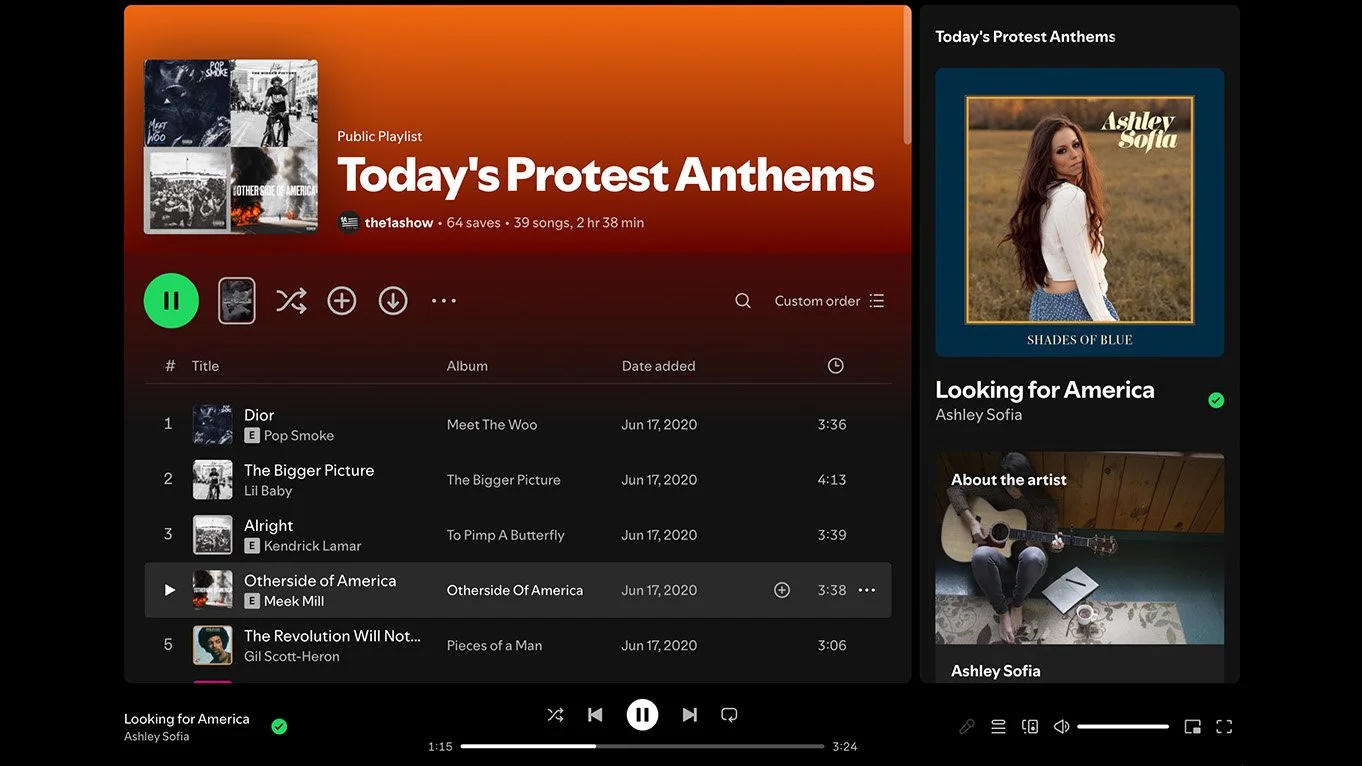Viewport: 1362px width, 766px height.
Task: Toggle shuffle in the playlist header
Action: [x=291, y=301]
